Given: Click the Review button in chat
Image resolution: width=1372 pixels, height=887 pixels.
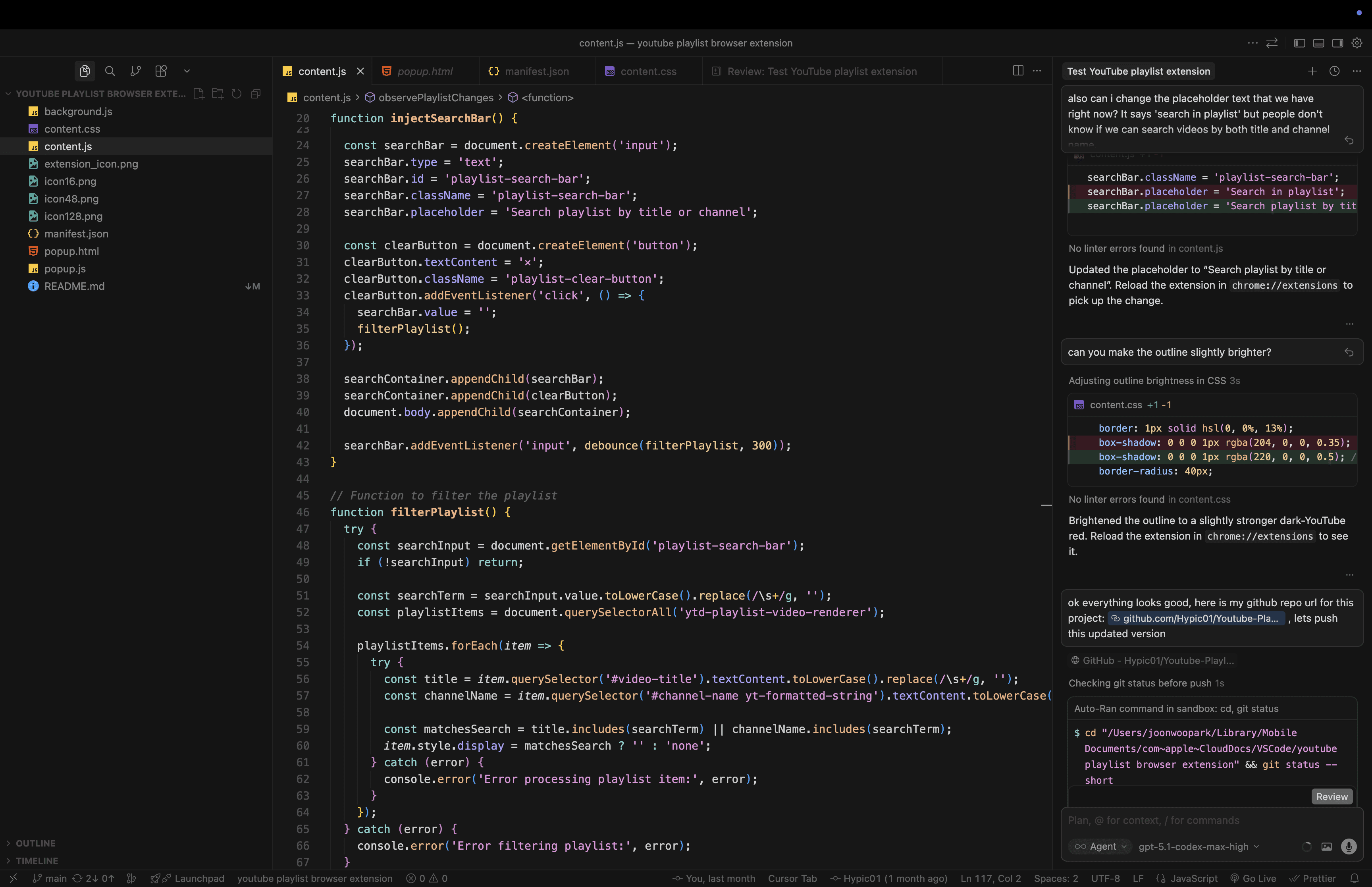Looking at the screenshot, I should point(1331,796).
